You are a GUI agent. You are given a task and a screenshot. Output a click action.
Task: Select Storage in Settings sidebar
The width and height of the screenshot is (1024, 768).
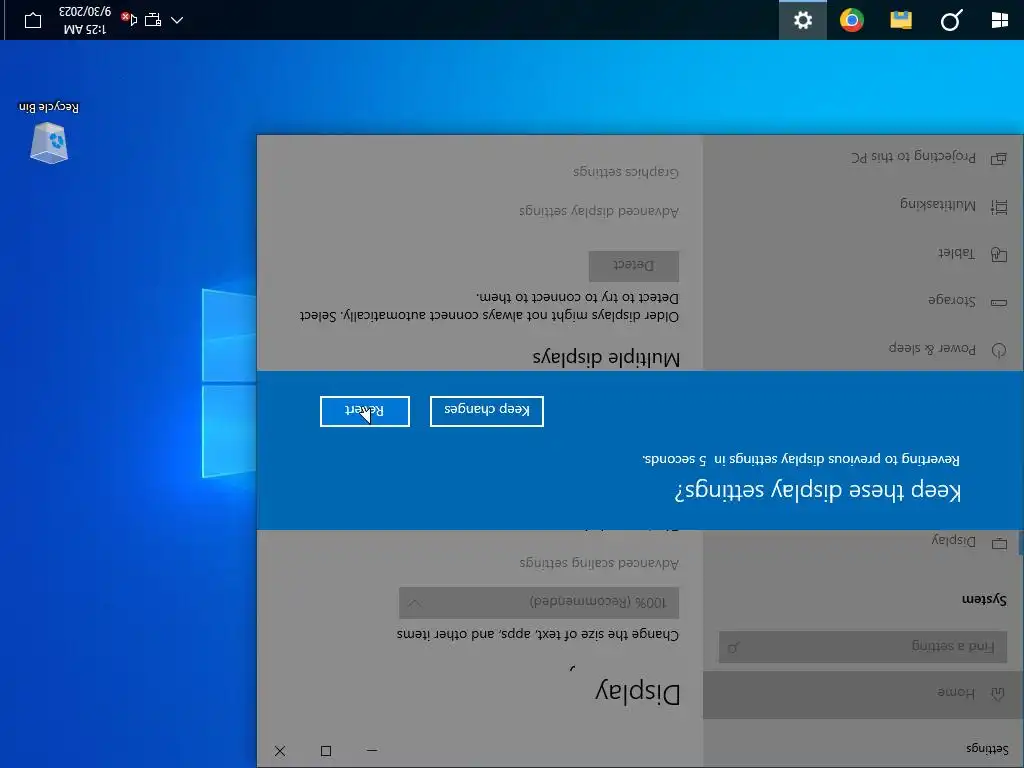pos(863,301)
